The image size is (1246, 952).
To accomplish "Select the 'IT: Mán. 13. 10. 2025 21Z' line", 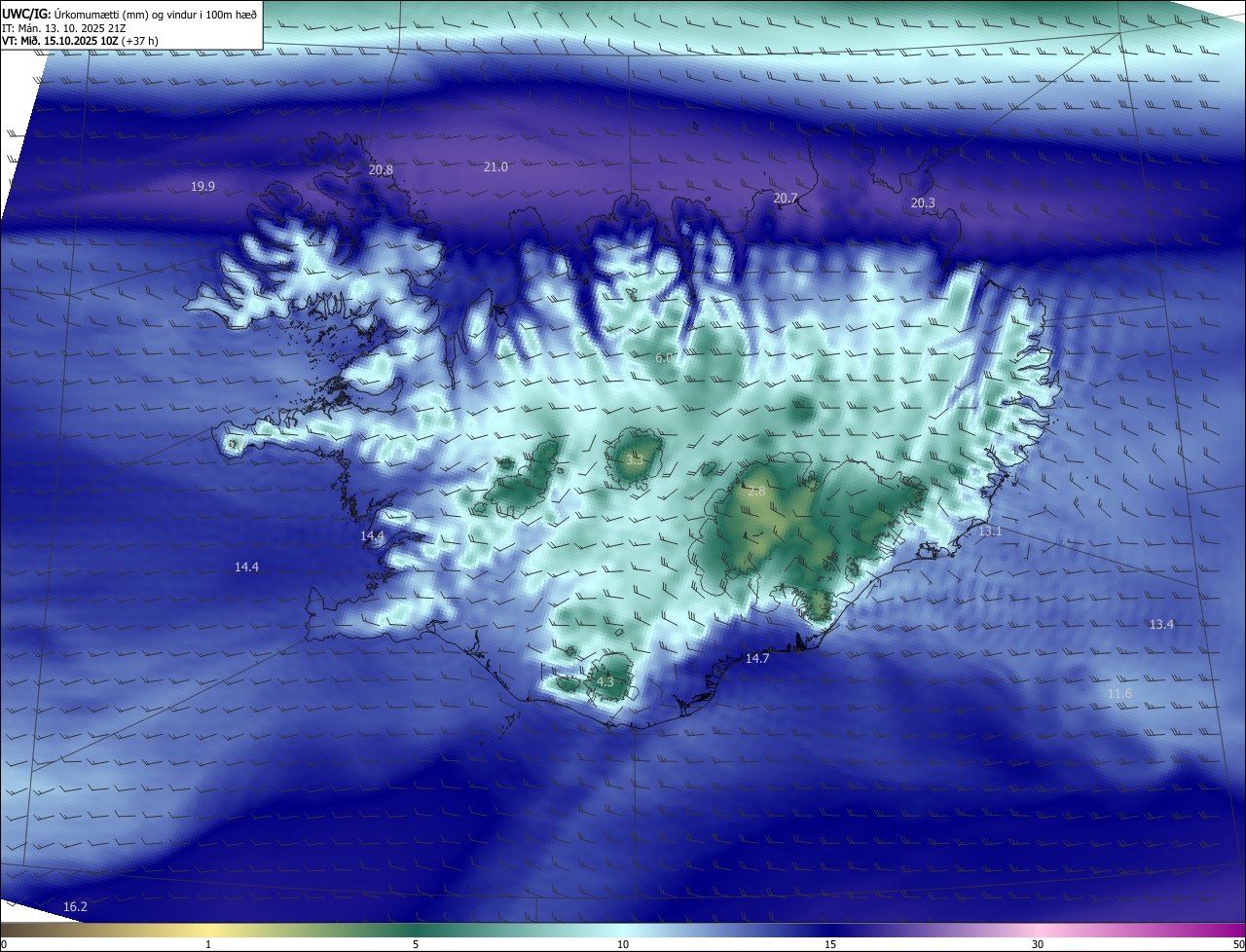I will click(x=63, y=27).
